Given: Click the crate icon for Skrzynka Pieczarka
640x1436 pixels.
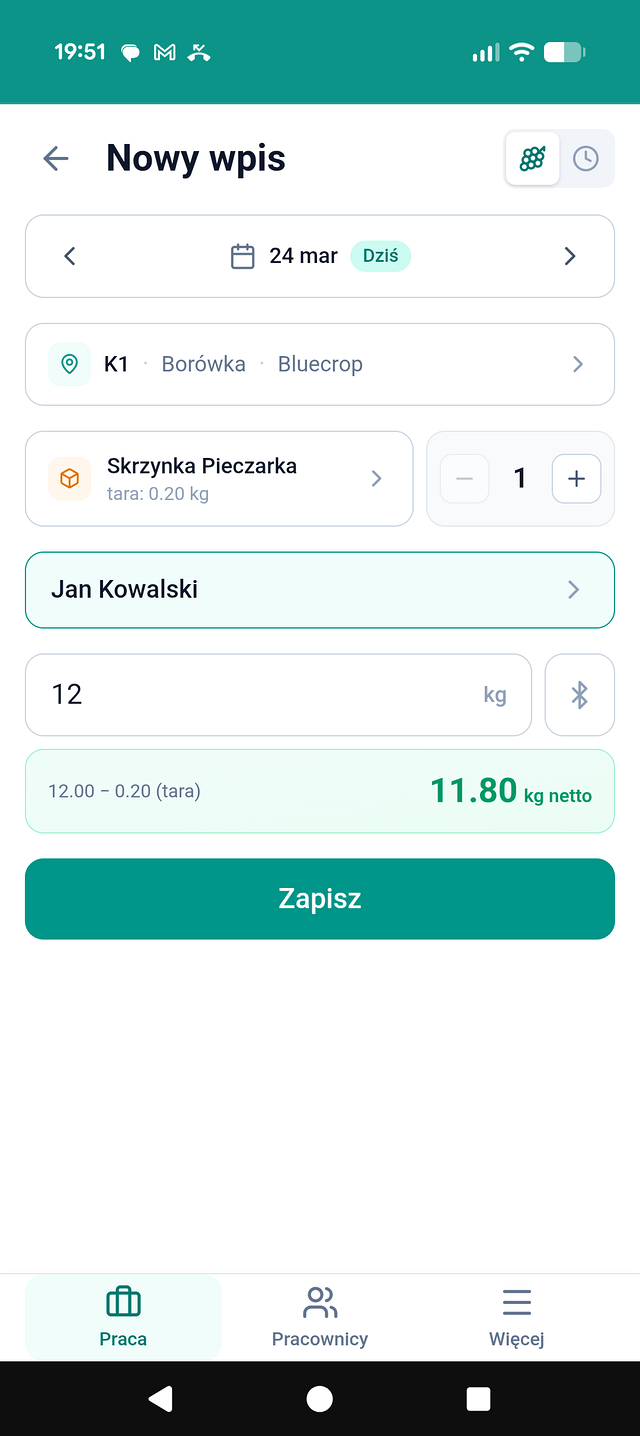Looking at the screenshot, I should 68,478.
